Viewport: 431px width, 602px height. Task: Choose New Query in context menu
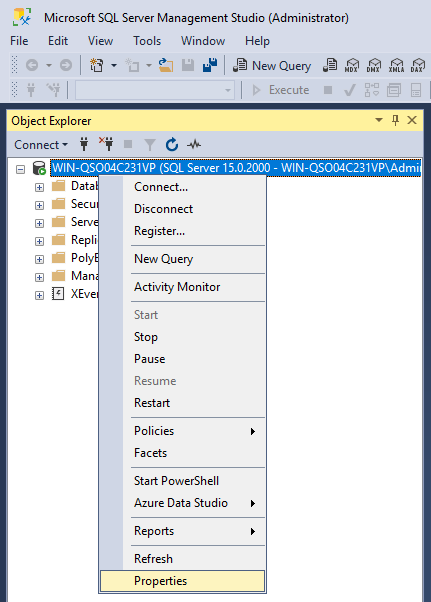(182, 259)
